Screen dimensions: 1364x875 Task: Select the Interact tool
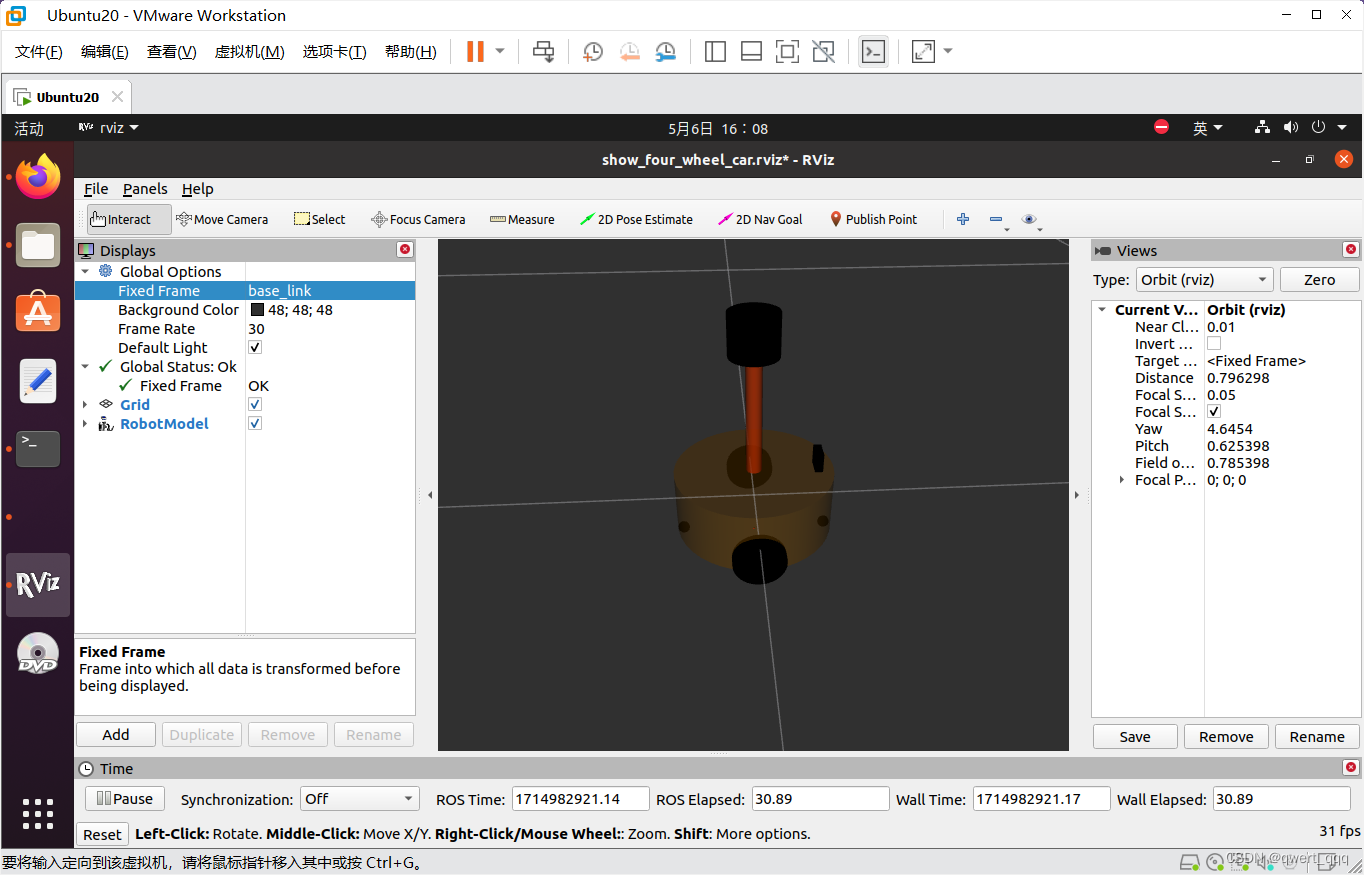point(129,219)
